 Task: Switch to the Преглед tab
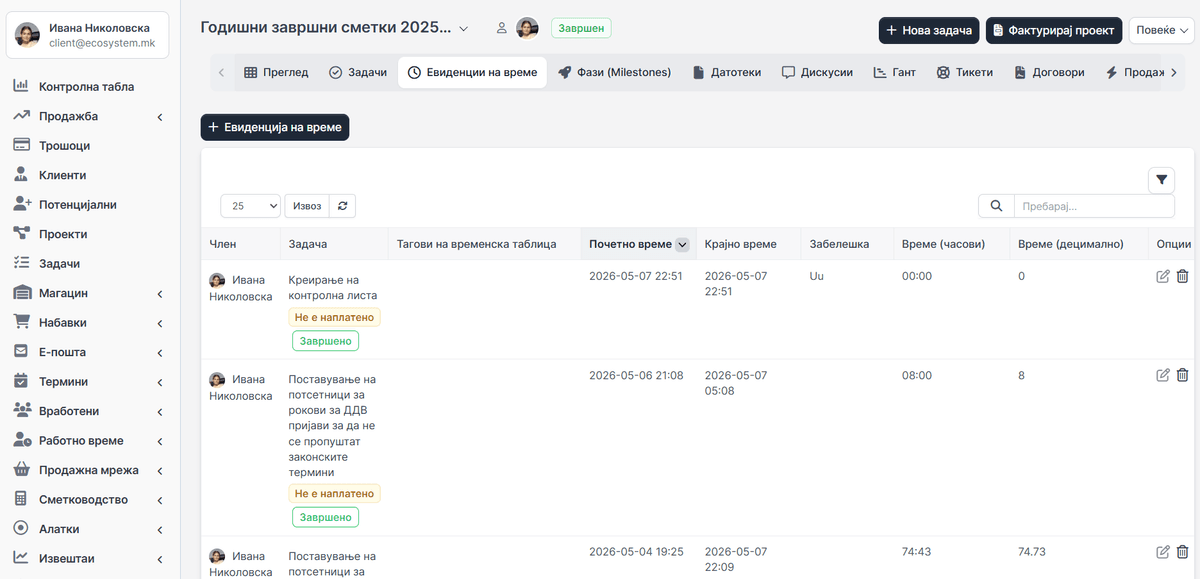click(276, 73)
